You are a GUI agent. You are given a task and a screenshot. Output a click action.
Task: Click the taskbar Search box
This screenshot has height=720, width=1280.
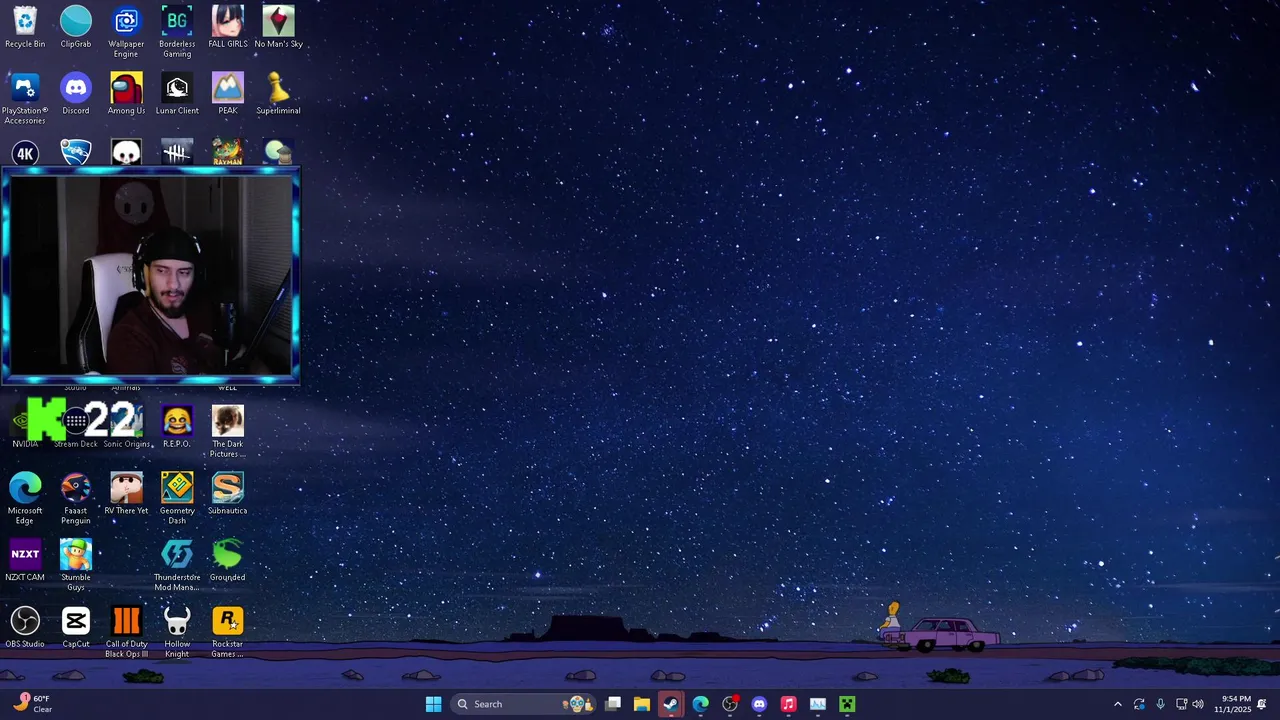(523, 704)
